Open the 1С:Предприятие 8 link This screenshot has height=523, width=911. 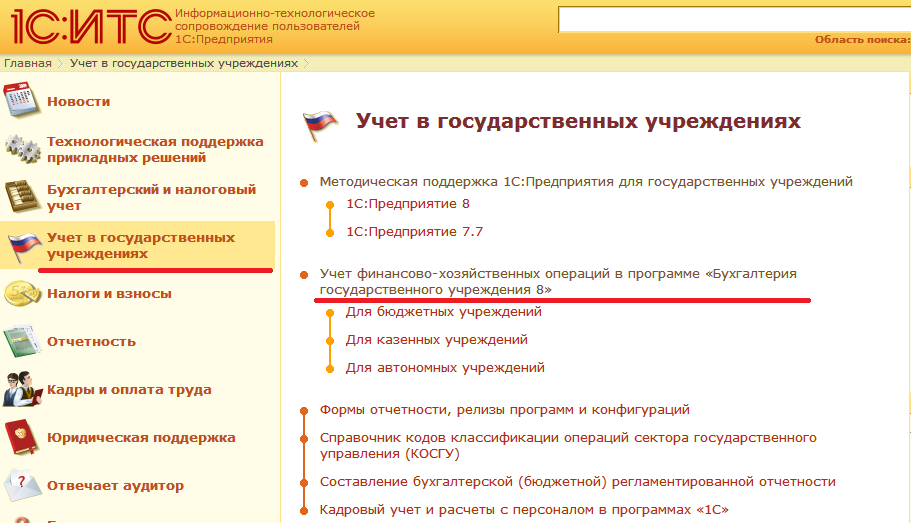pyautogui.click(x=408, y=204)
